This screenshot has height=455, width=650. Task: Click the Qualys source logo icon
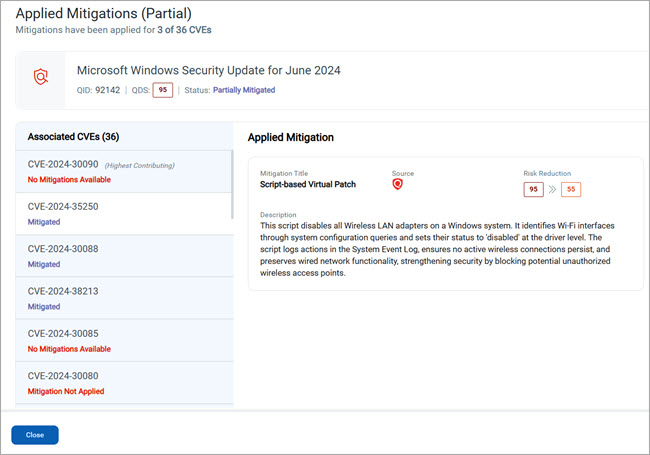click(x=398, y=185)
